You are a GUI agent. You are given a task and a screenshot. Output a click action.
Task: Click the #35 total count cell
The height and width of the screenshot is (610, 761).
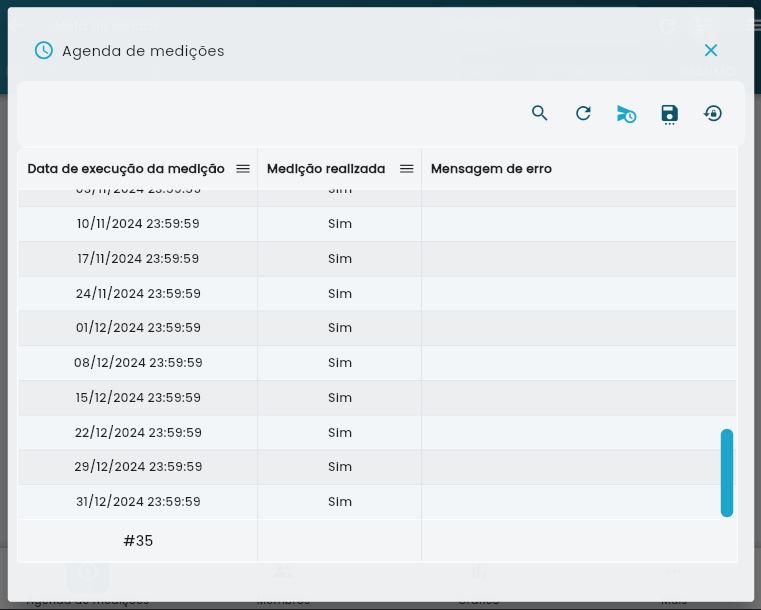click(138, 541)
